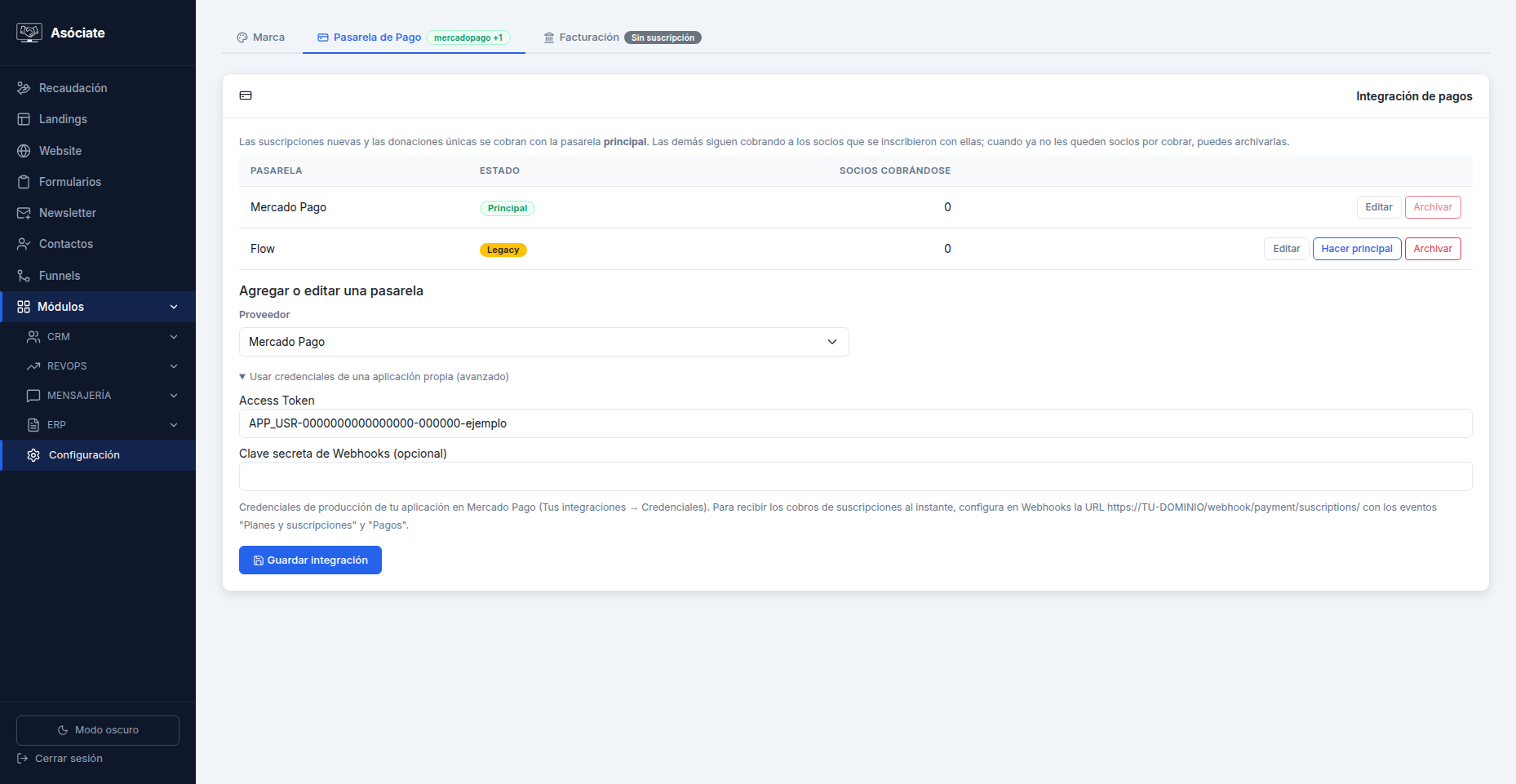Click the Principal status badge
The height and width of the screenshot is (784, 1516).
coord(508,208)
